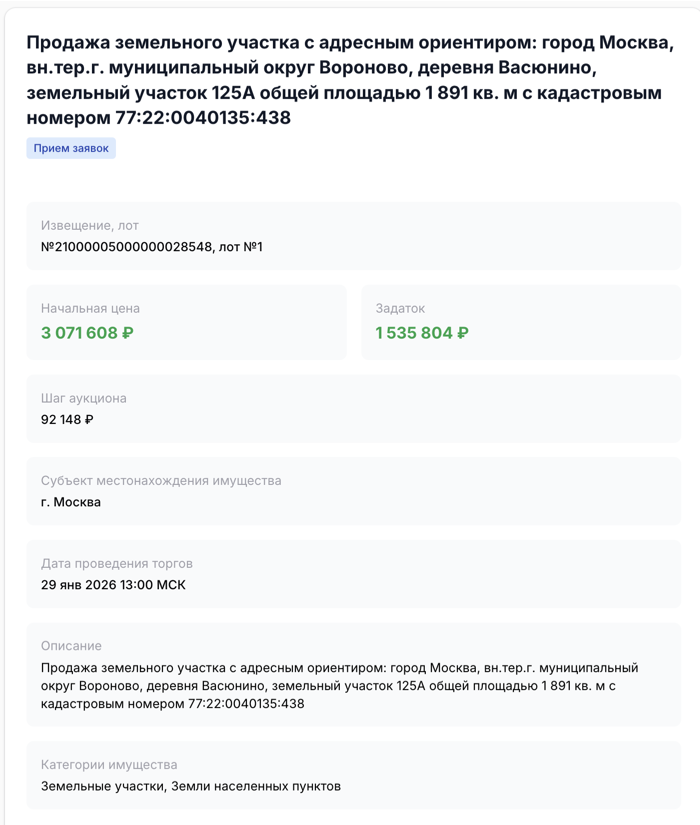Viewport: 700px width, 825px height.
Task: Click the deposit amount 1 535 804 ₽
Action: point(422,333)
